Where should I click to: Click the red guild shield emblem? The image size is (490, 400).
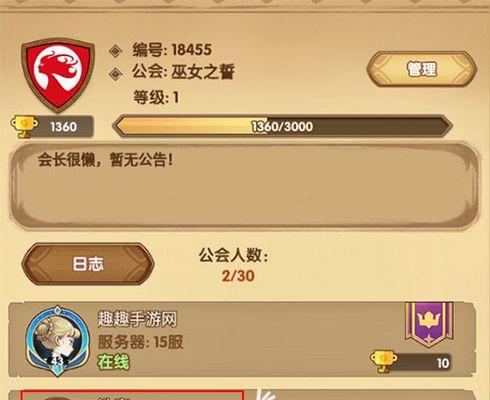tap(58, 75)
